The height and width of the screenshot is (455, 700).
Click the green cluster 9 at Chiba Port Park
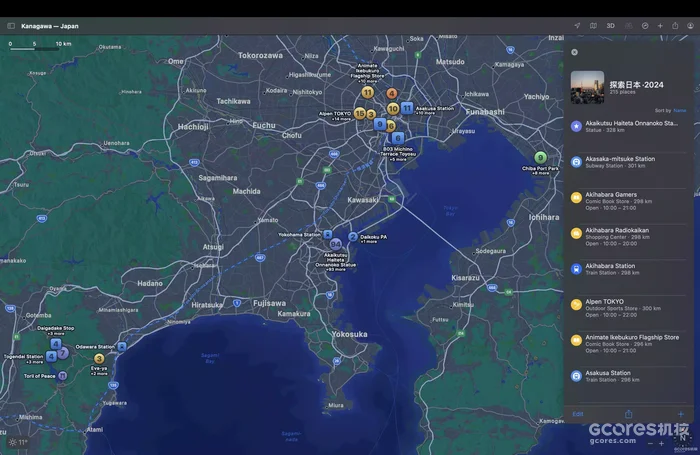(540, 157)
